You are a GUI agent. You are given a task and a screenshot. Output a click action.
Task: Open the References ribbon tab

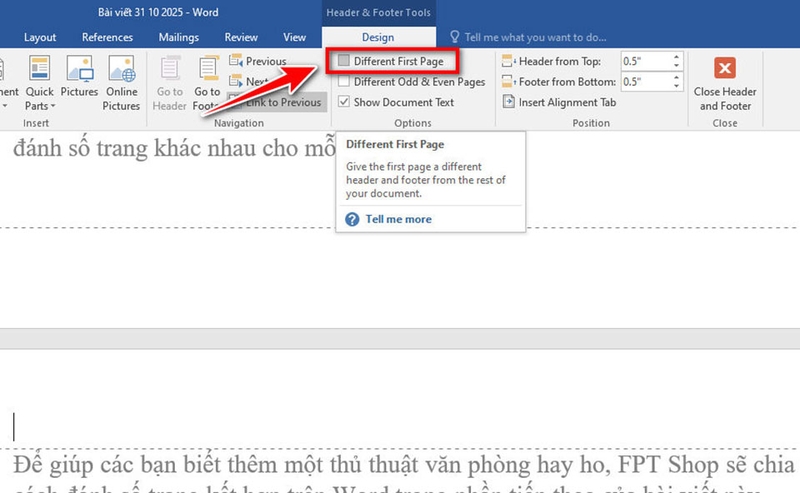(107, 37)
